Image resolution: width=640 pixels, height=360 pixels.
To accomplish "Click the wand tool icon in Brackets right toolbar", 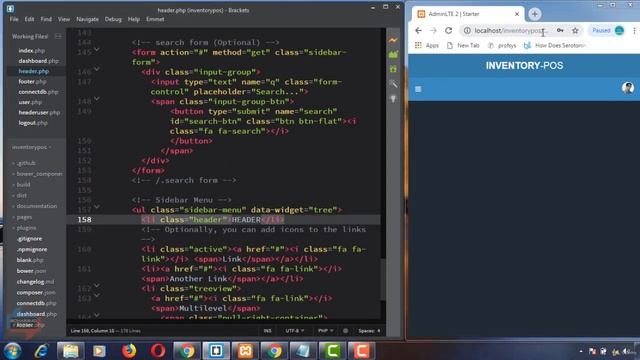I will coord(393,84).
